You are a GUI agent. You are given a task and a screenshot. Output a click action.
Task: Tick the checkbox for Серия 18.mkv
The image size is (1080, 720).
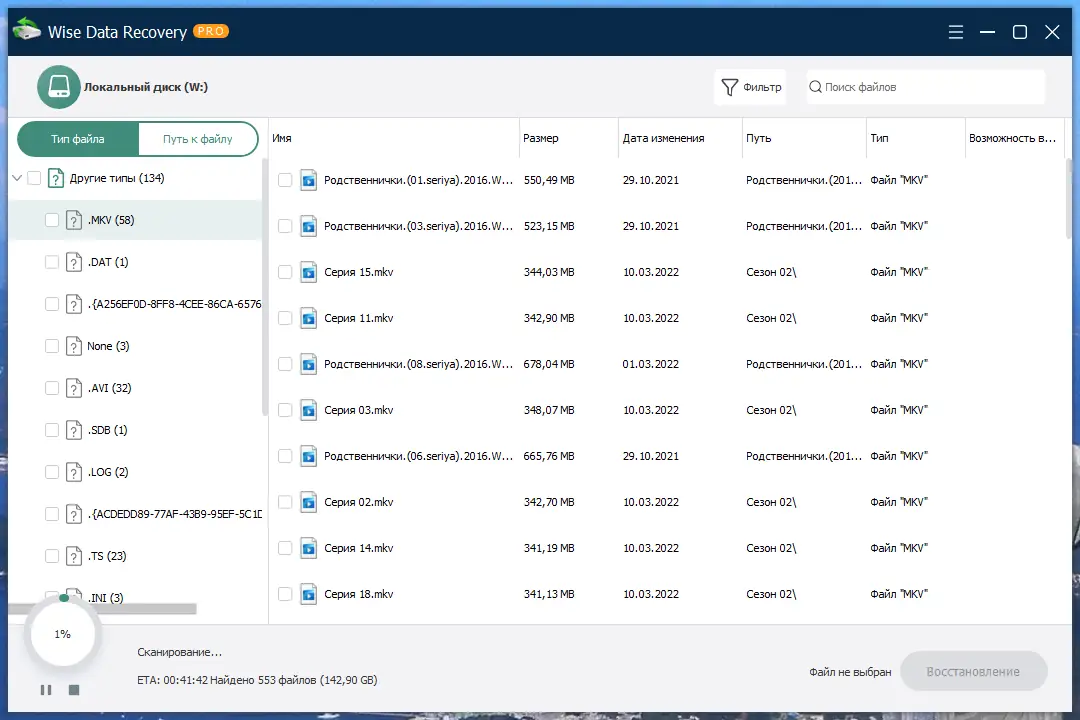point(284,594)
